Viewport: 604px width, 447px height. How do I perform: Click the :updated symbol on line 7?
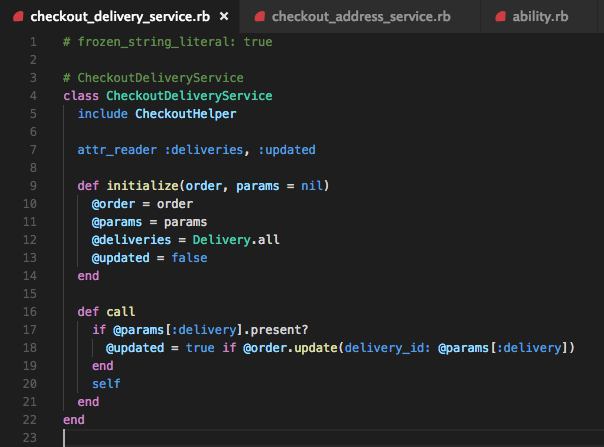pyautogui.click(x=287, y=150)
